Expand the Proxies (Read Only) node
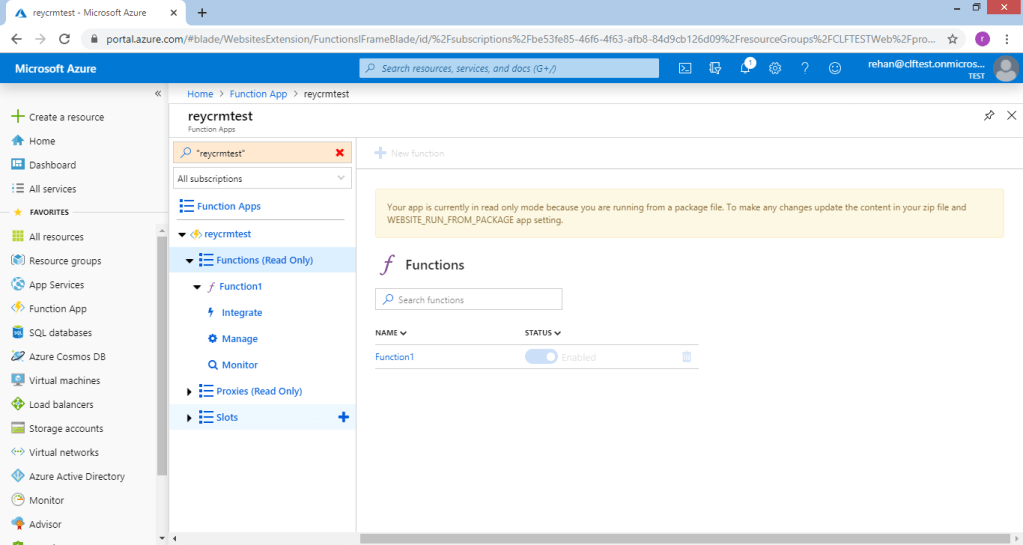 tap(189, 391)
